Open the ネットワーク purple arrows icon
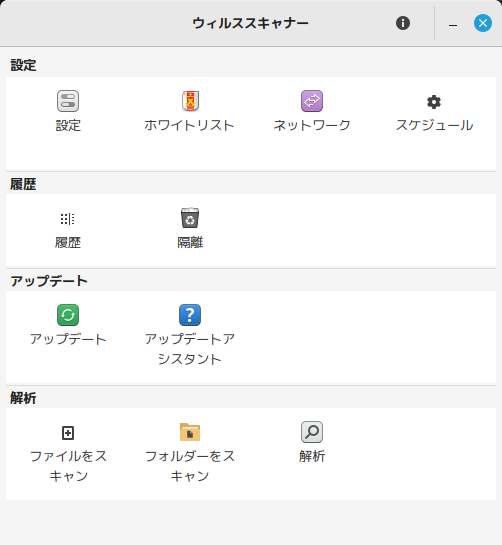Viewport: 502px width, 545px height. (312, 101)
